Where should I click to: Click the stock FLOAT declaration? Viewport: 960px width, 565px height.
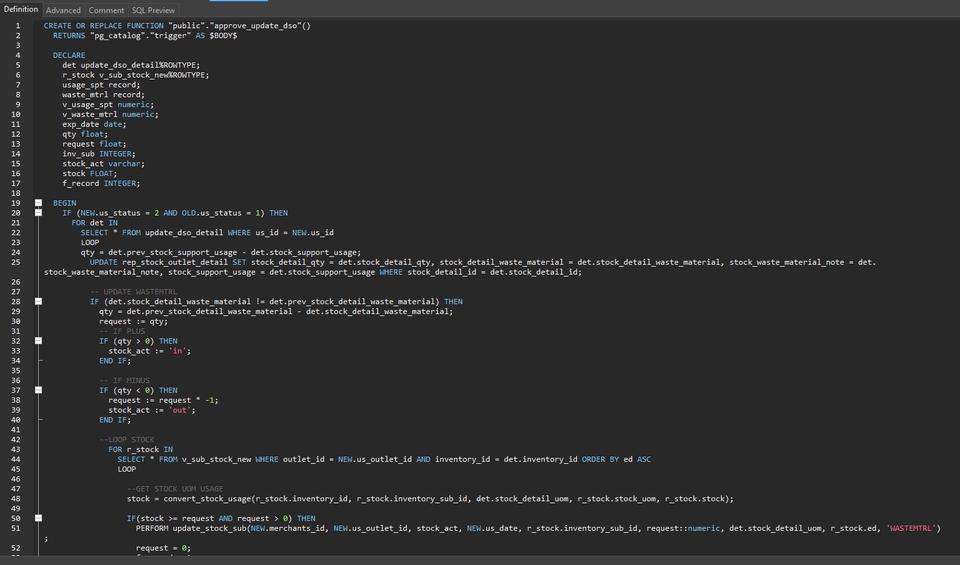pos(89,173)
